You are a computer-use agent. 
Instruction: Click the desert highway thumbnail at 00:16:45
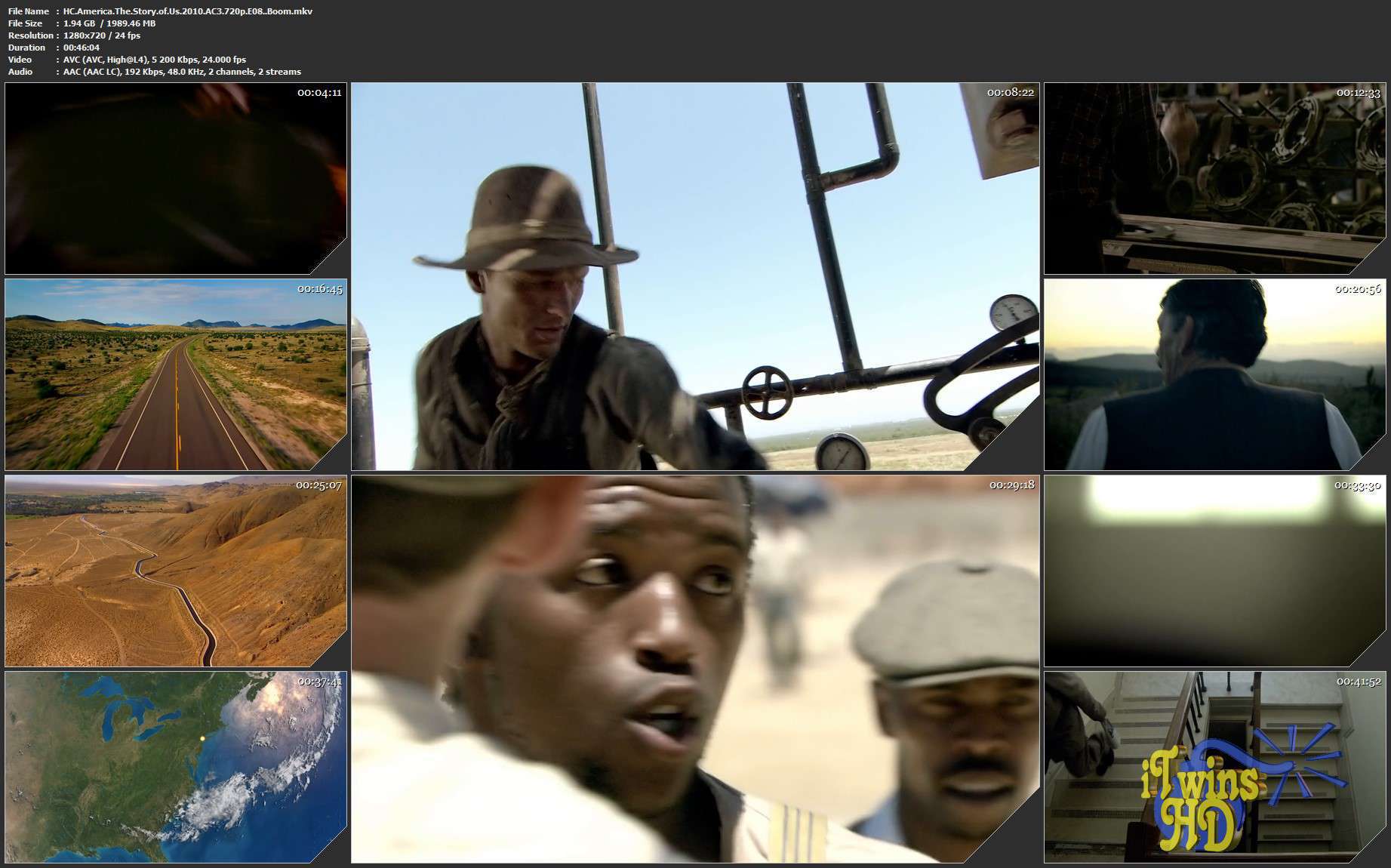coord(176,375)
